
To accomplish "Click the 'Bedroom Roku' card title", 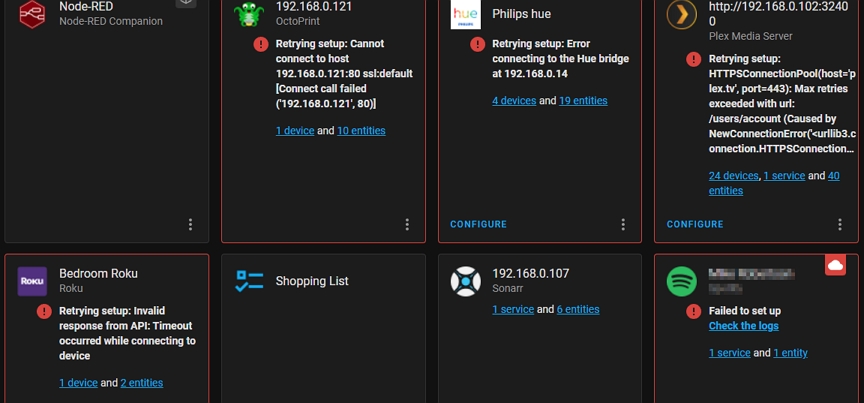I will tap(98, 273).
